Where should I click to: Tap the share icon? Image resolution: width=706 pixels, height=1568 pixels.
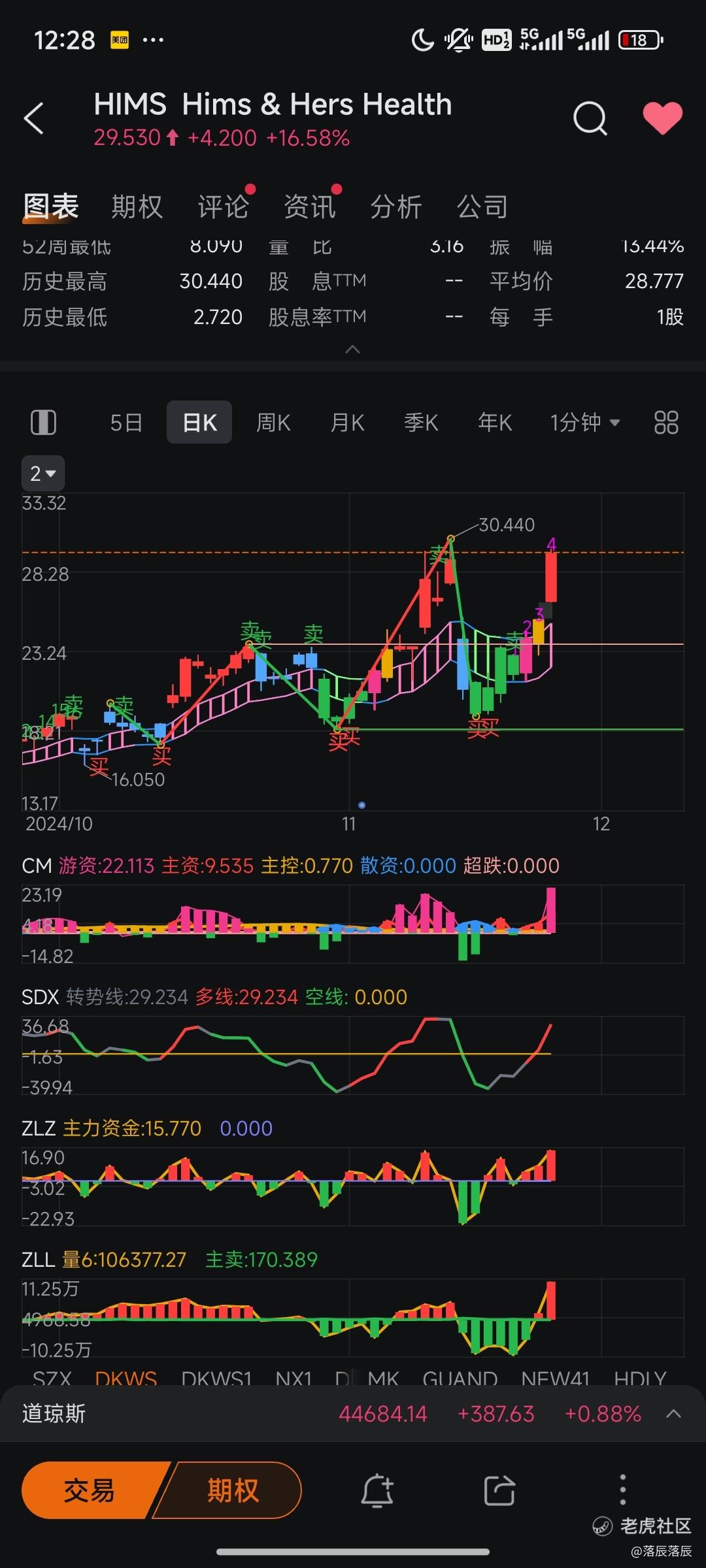(x=500, y=1491)
